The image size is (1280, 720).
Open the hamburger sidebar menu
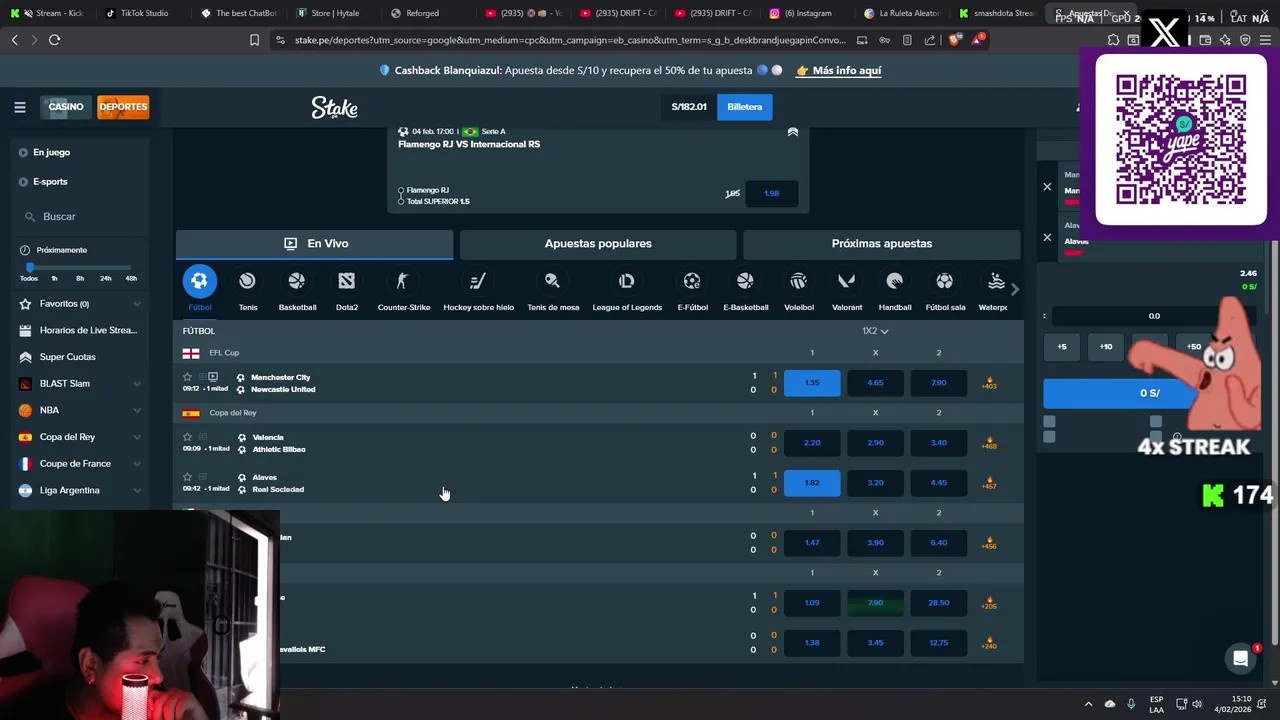click(19, 107)
